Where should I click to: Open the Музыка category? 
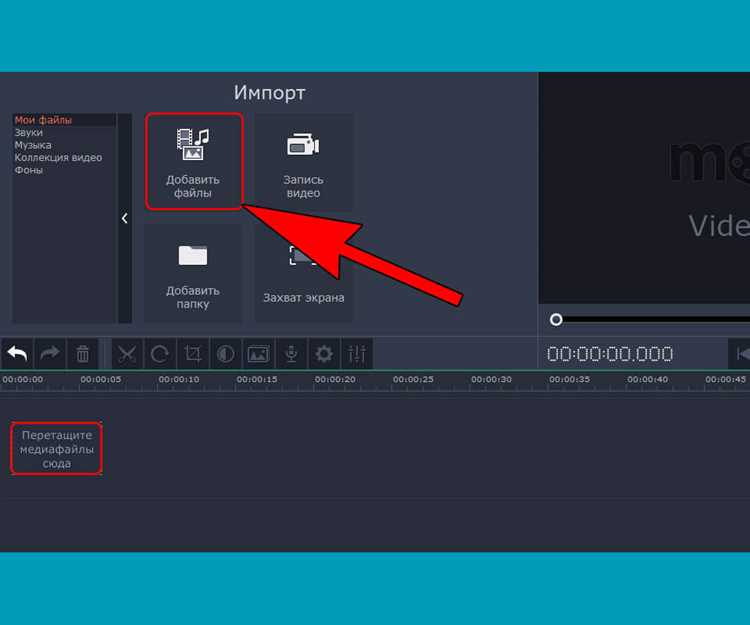[x=33, y=145]
